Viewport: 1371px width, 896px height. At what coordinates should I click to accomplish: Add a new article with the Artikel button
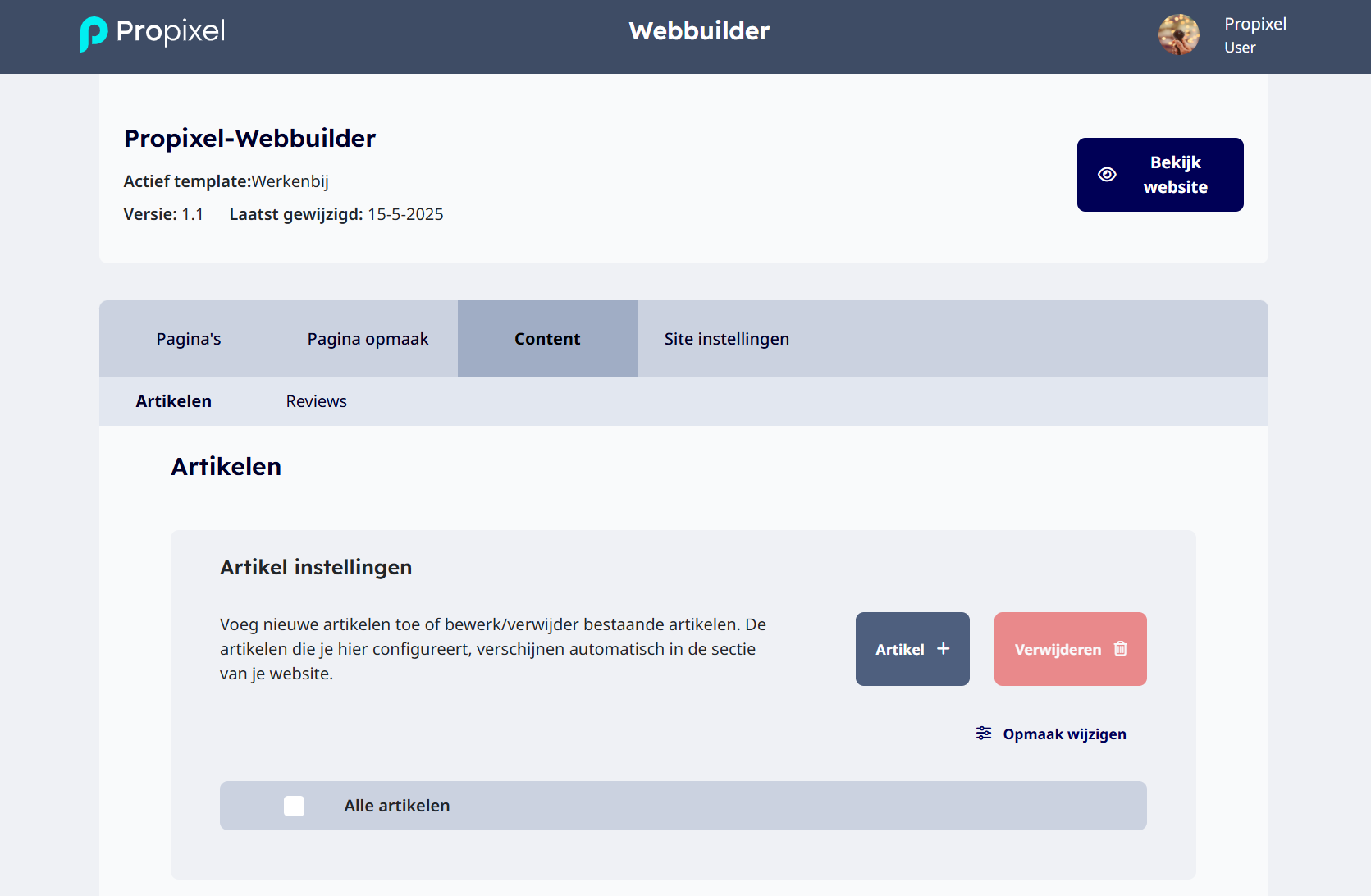click(912, 649)
